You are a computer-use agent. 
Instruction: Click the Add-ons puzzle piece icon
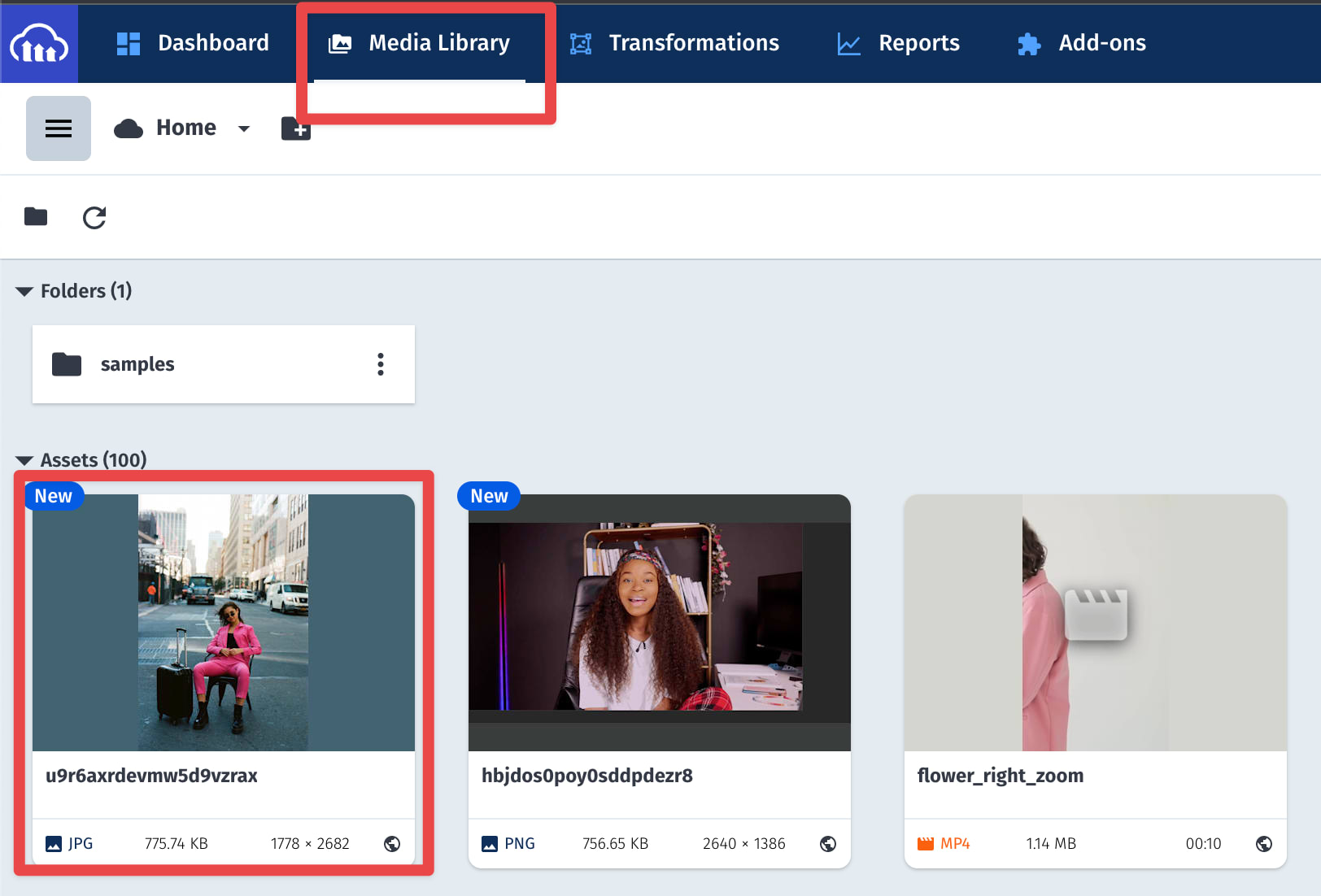[x=1029, y=44]
